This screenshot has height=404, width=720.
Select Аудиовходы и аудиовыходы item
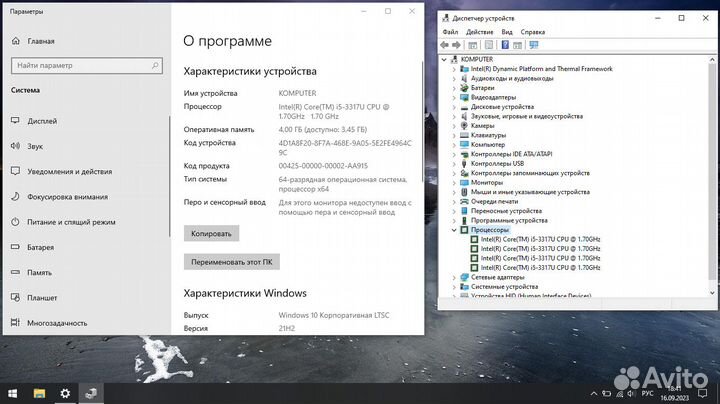(512, 79)
